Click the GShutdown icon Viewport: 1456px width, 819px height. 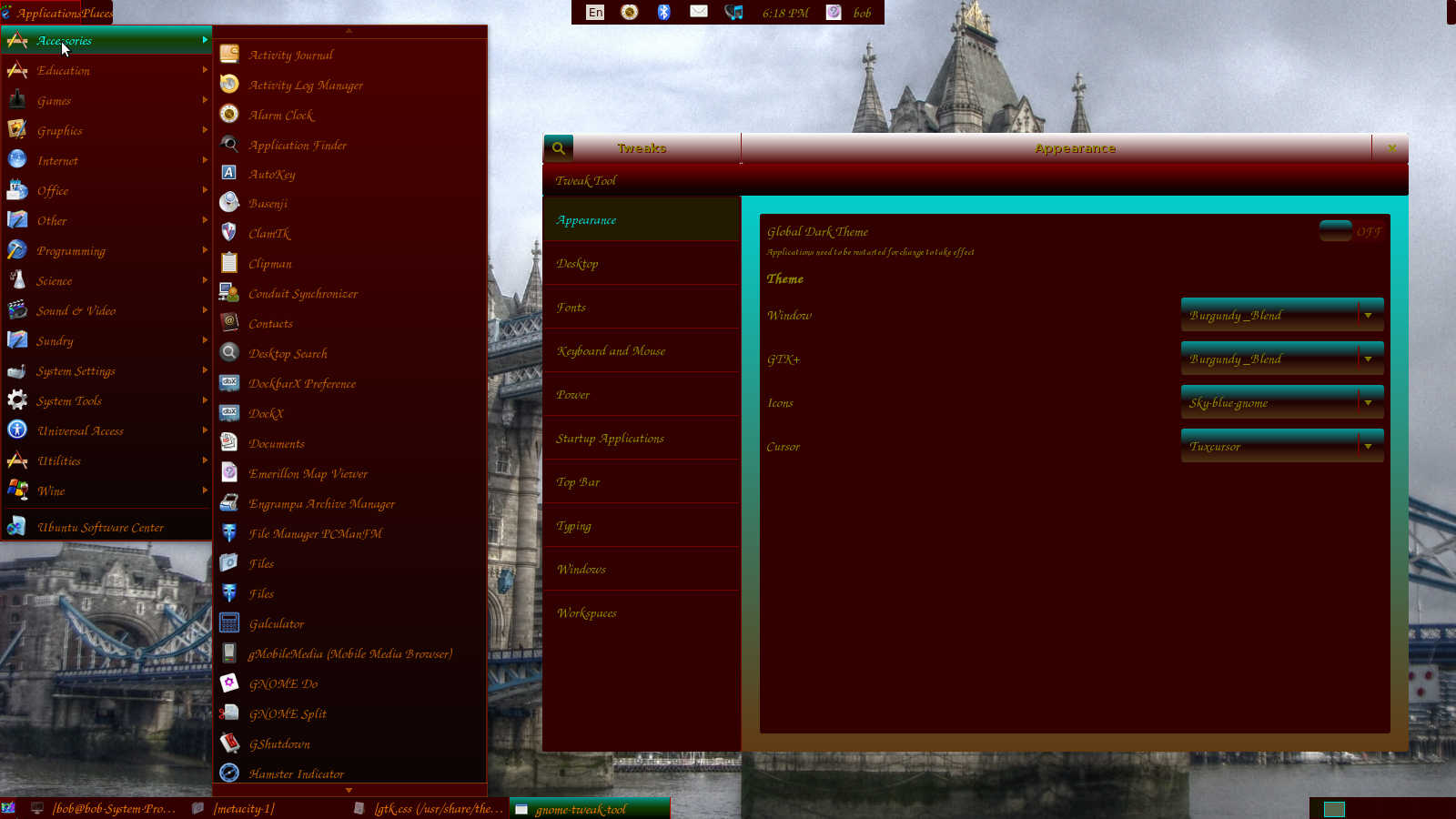(229, 743)
